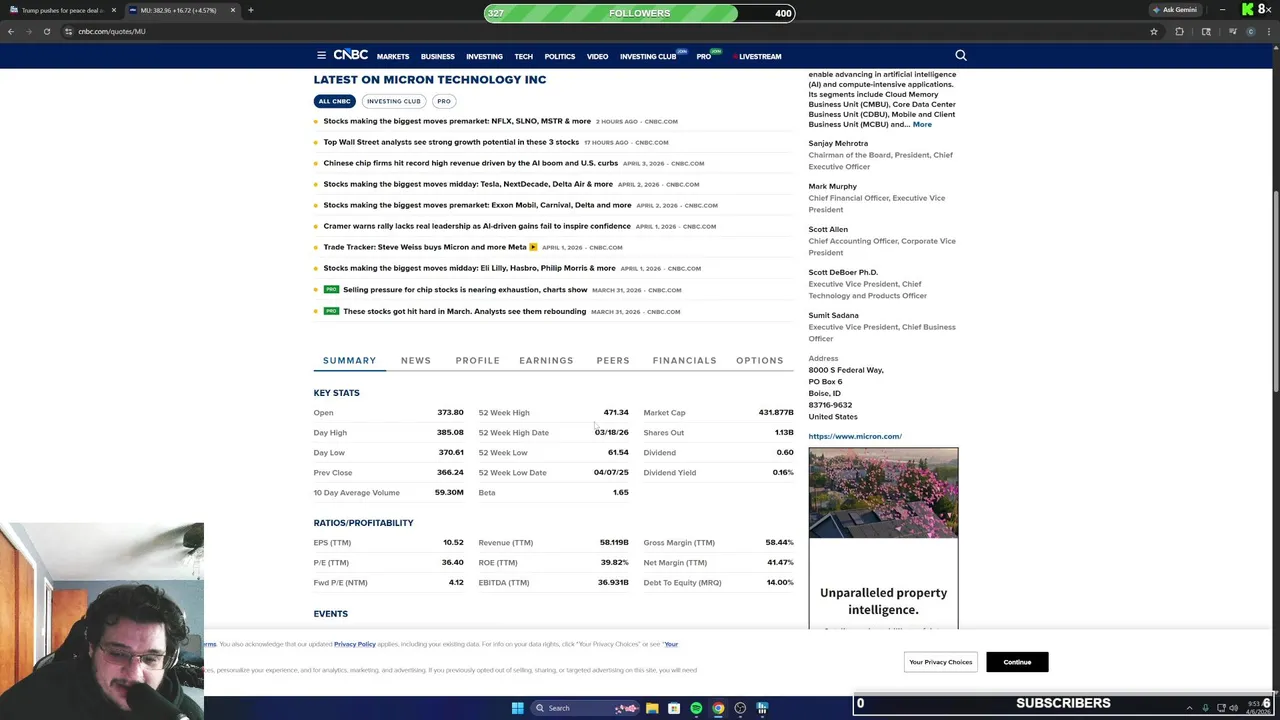Expand company description with More link
The height and width of the screenshot is (720, 1280).
[x=922, y=124]
